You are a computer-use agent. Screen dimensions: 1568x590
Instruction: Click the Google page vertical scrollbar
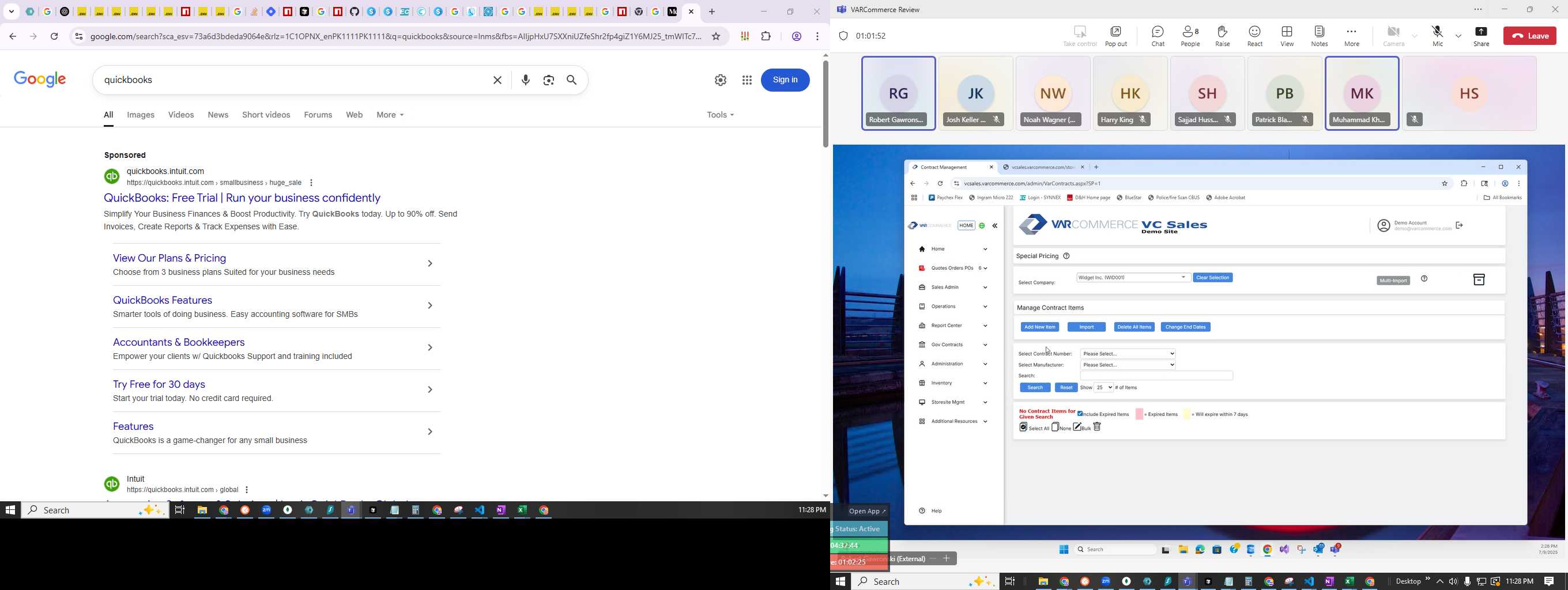pyautogui.click(x=825, y=103)
